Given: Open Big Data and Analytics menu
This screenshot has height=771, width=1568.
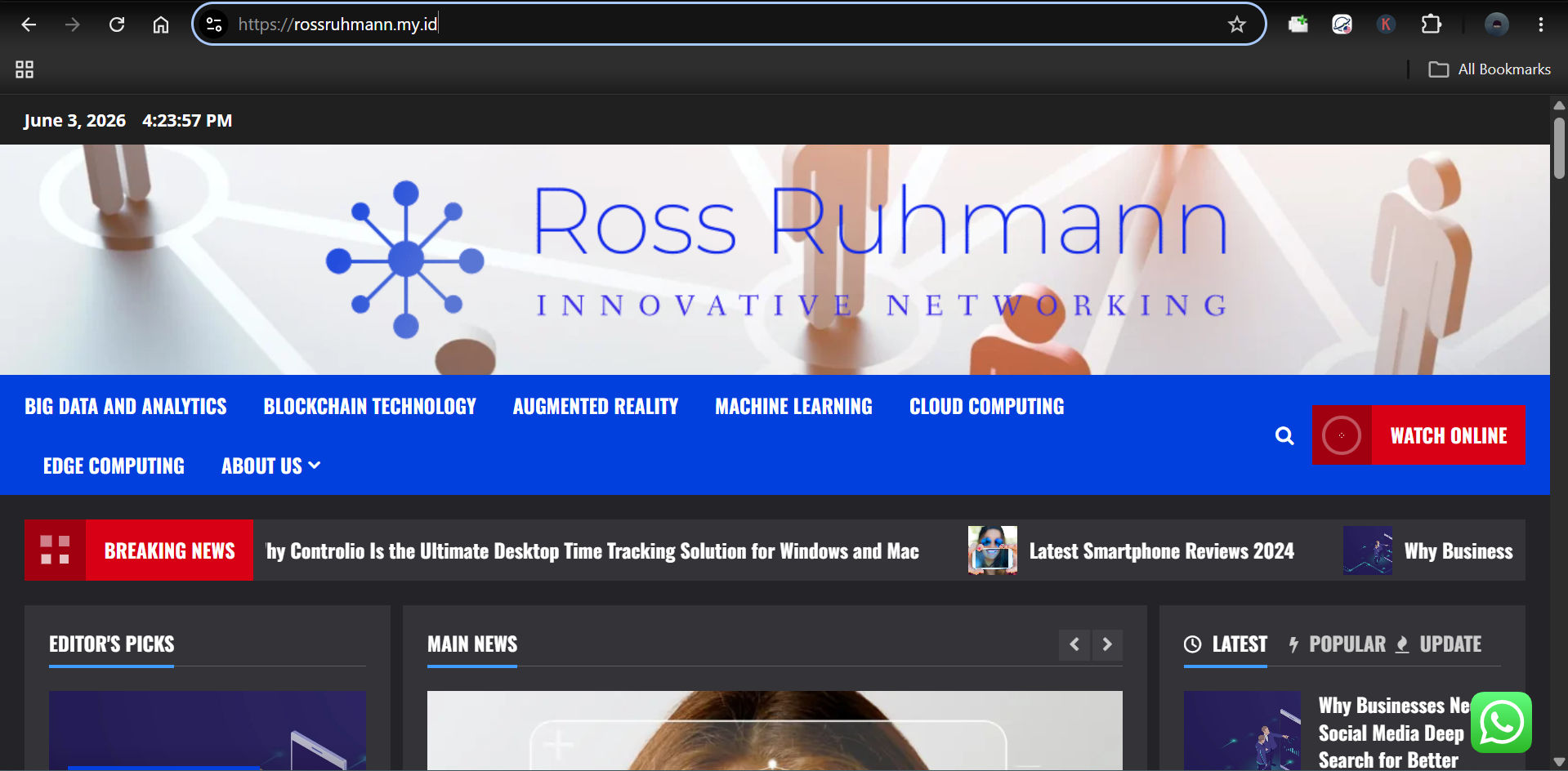Looking at the screenshot, I should point(126,406).
